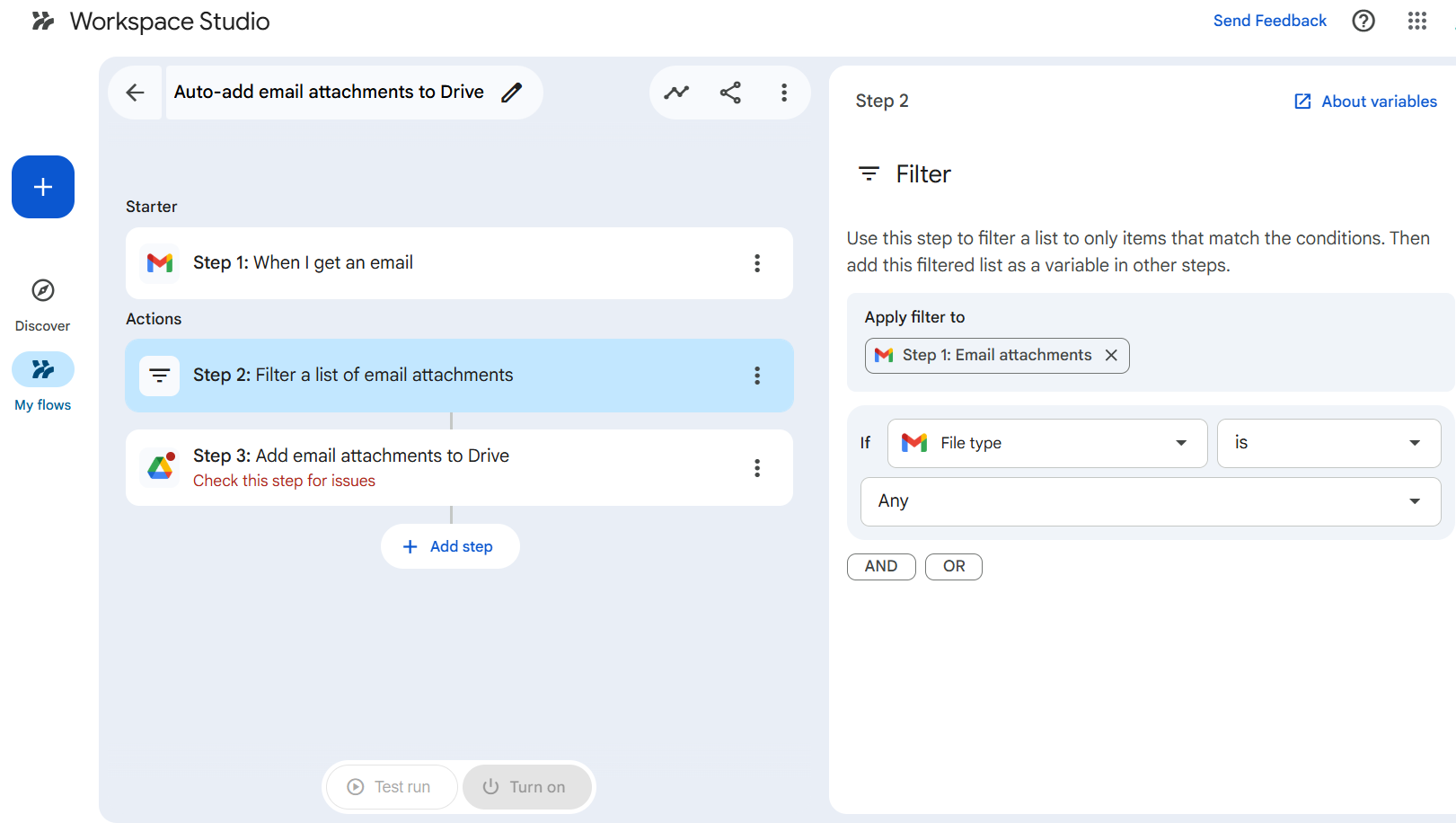This screenshot has width=1456, height=823.
Task: Open Step 1 three-dot options menu
Action: coord(757,263)
